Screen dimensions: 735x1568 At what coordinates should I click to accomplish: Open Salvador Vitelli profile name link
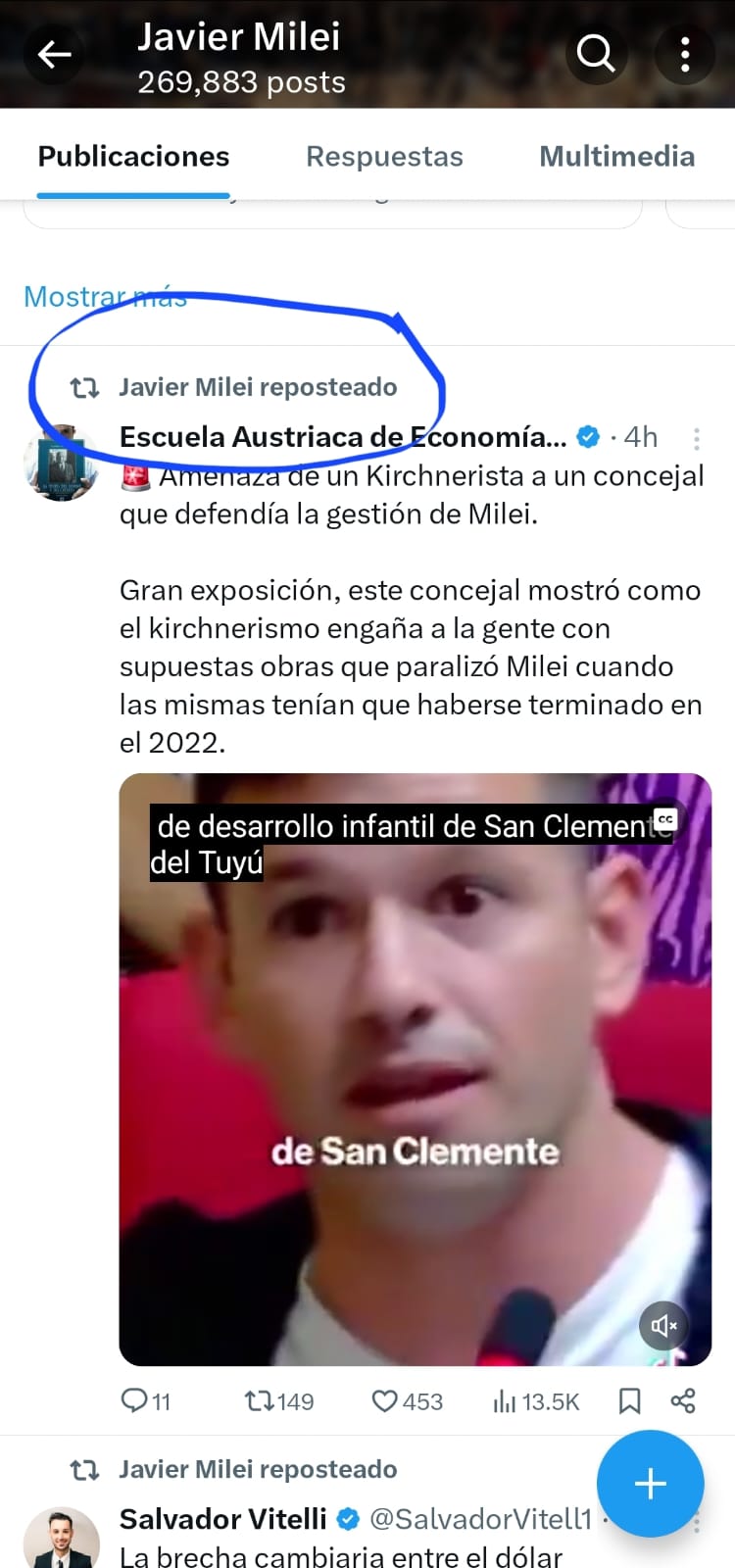point(222,1519)
